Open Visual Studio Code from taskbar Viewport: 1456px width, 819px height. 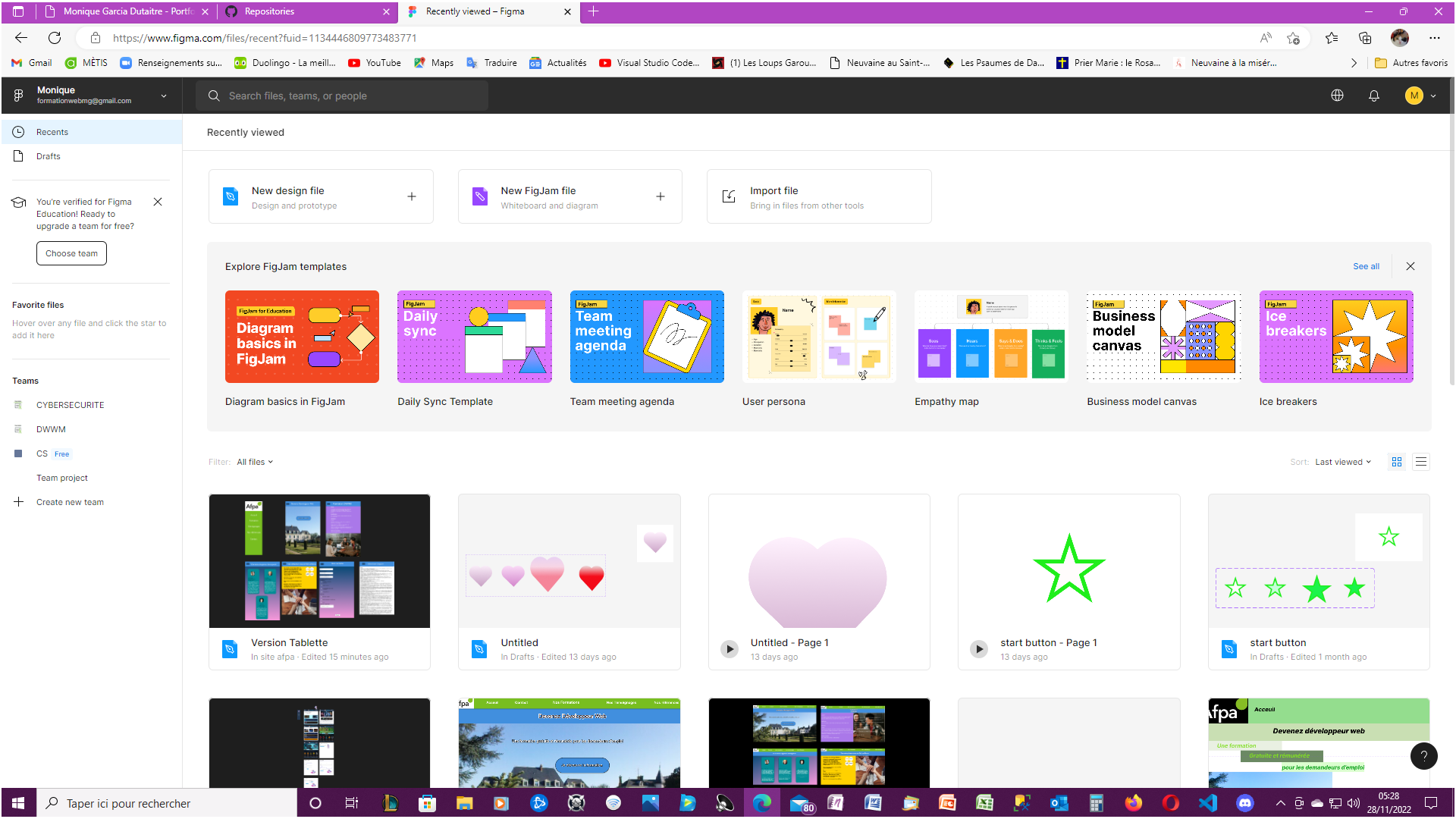point(1208,803)
